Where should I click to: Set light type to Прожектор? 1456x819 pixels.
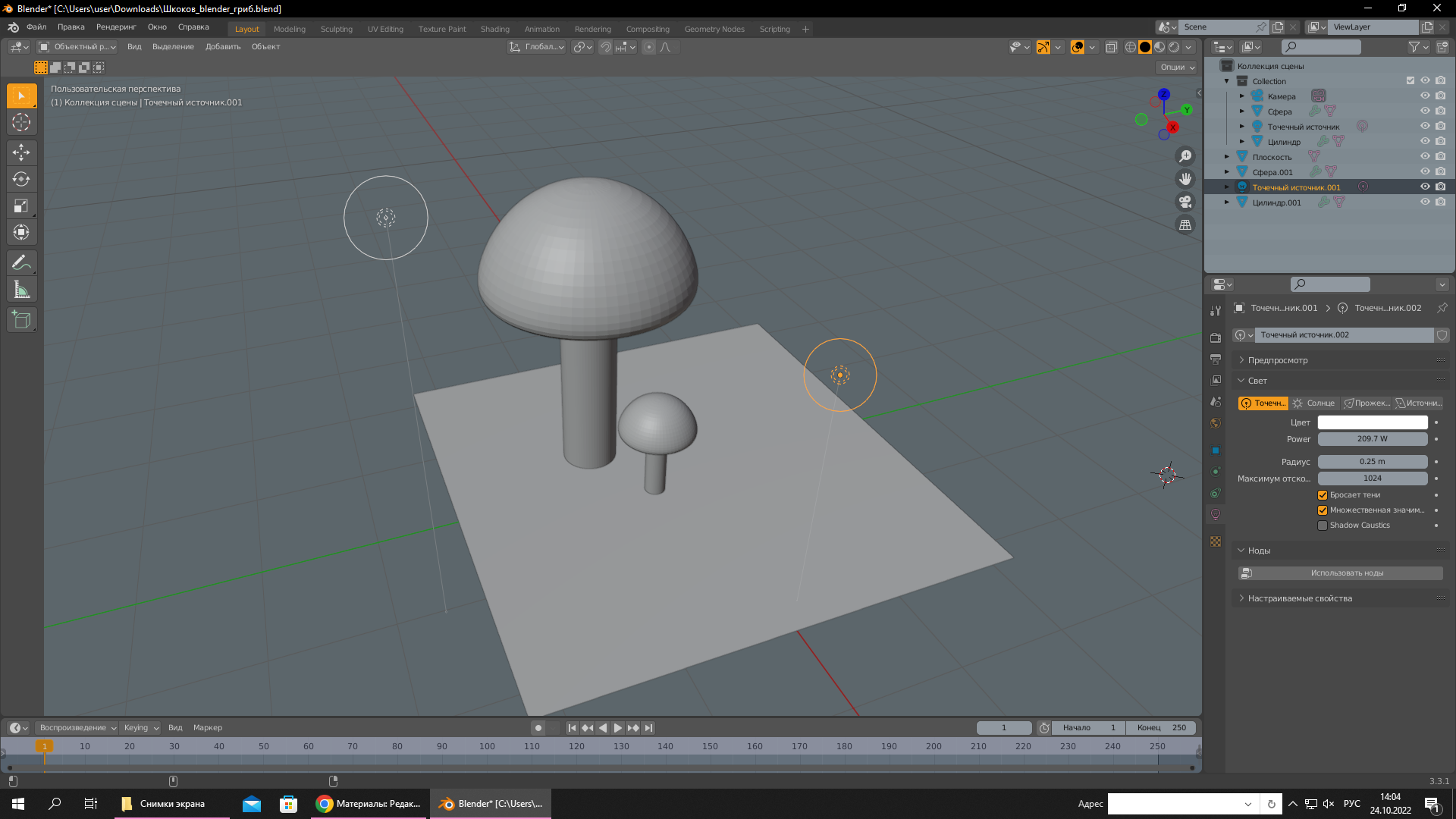[1366, 403]
